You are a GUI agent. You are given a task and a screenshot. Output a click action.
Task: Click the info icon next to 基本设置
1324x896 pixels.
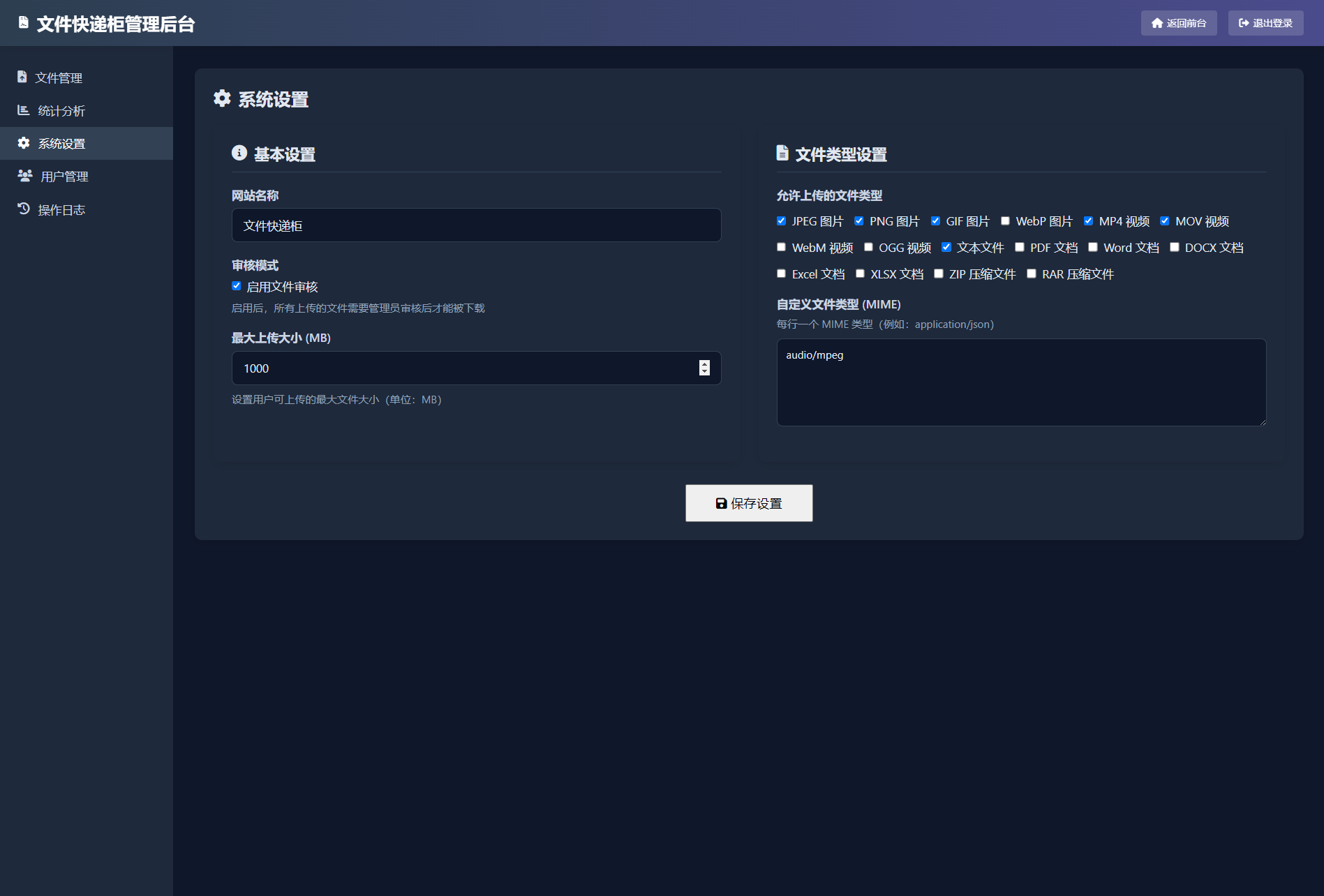[238, 153]
